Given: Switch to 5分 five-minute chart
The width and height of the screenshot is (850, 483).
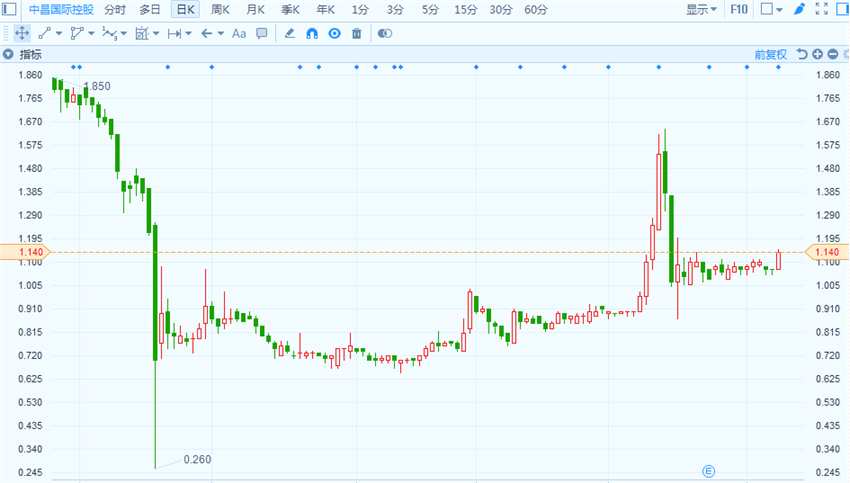Looking at the screenshot, I should [430, 10].
